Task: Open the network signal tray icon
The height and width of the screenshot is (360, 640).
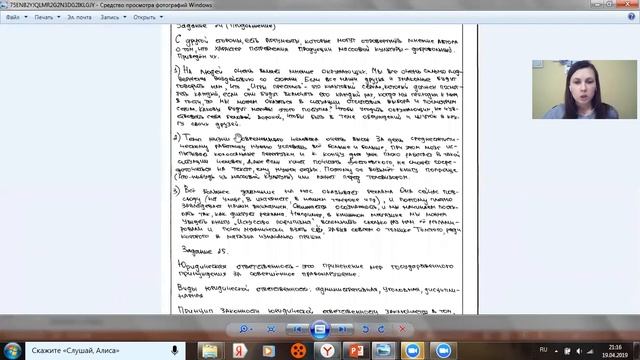Action: pos(591,351)
